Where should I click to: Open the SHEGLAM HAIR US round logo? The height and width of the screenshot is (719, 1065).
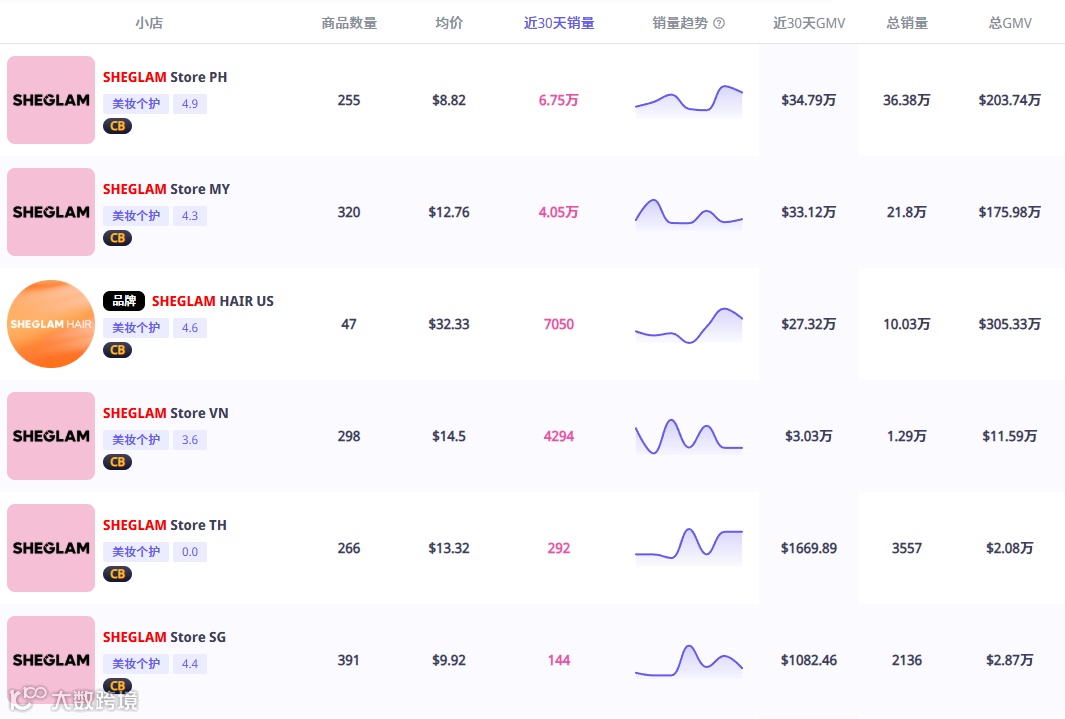[x=51, y=324]
